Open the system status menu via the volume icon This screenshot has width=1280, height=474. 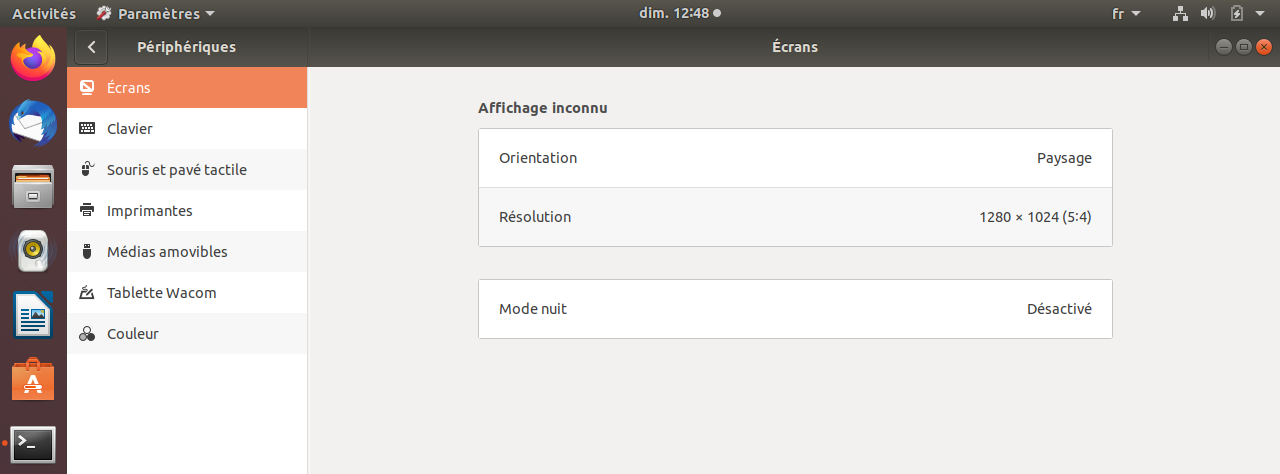[1207, 14]
